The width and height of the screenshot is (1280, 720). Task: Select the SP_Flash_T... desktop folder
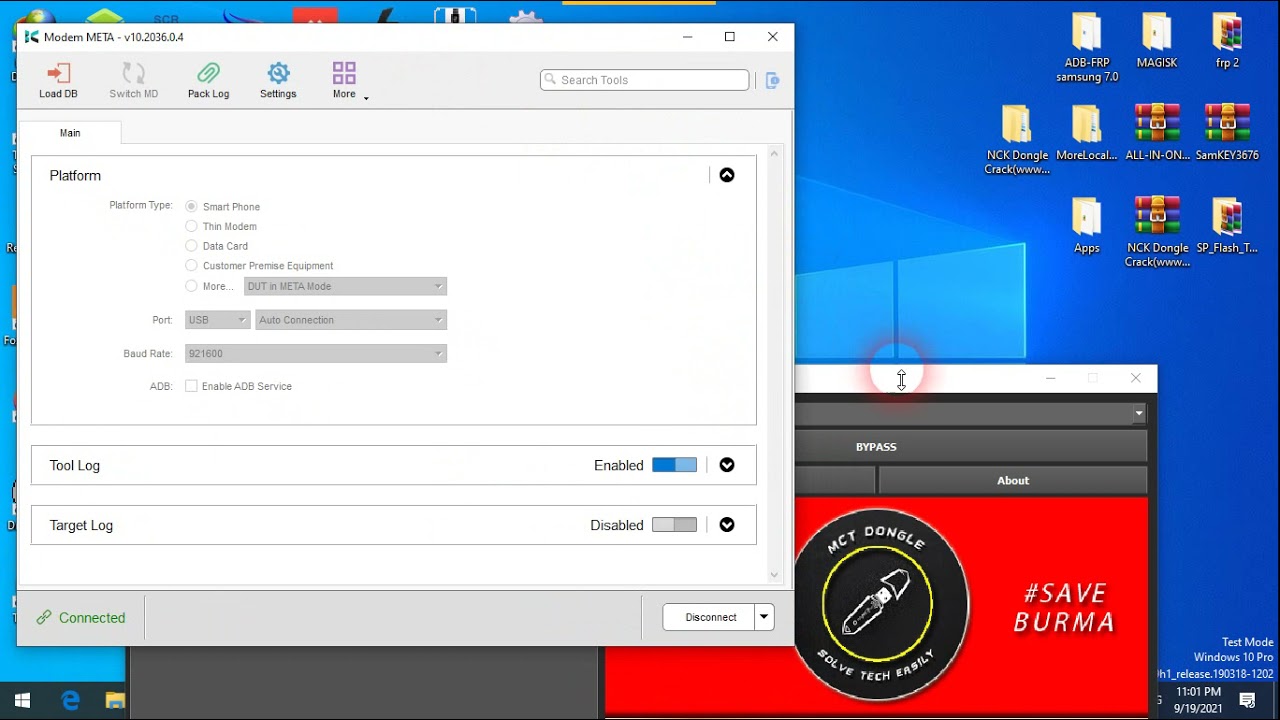[1227, 226]
